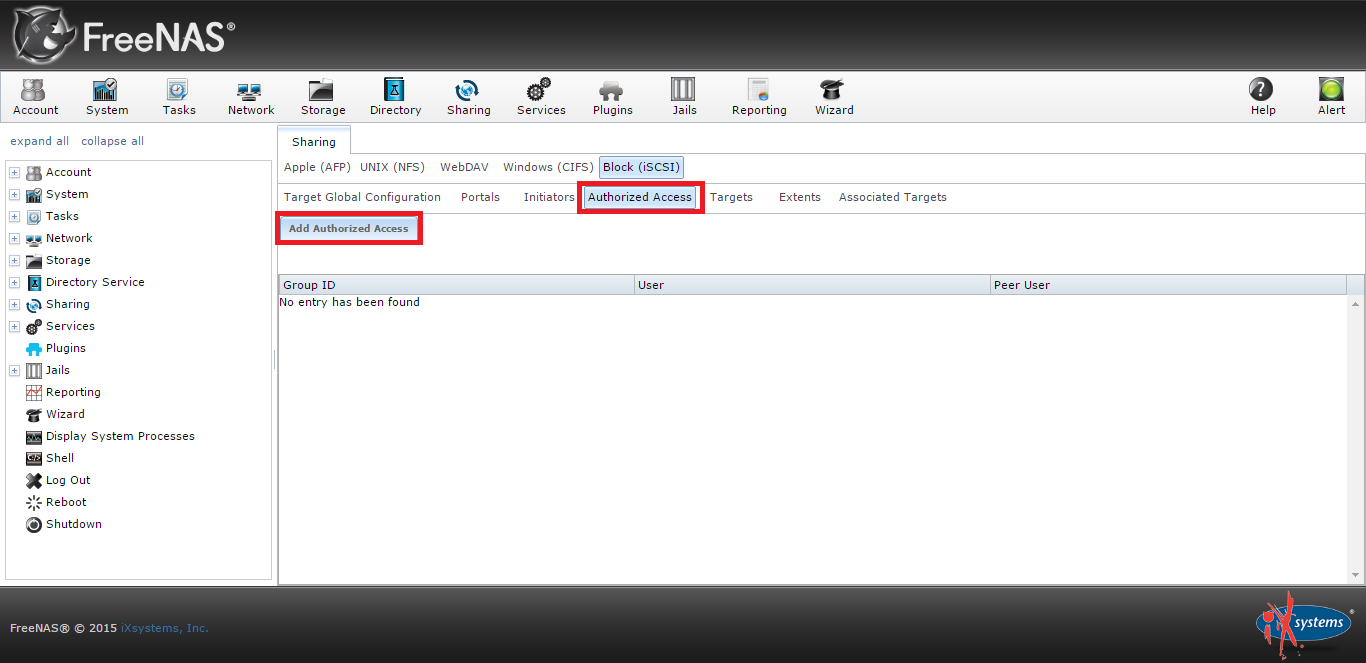This screenshot has width=1366, height=663.
Task: Sort by the Group ID column header
Action: click(x=456, y=285)
